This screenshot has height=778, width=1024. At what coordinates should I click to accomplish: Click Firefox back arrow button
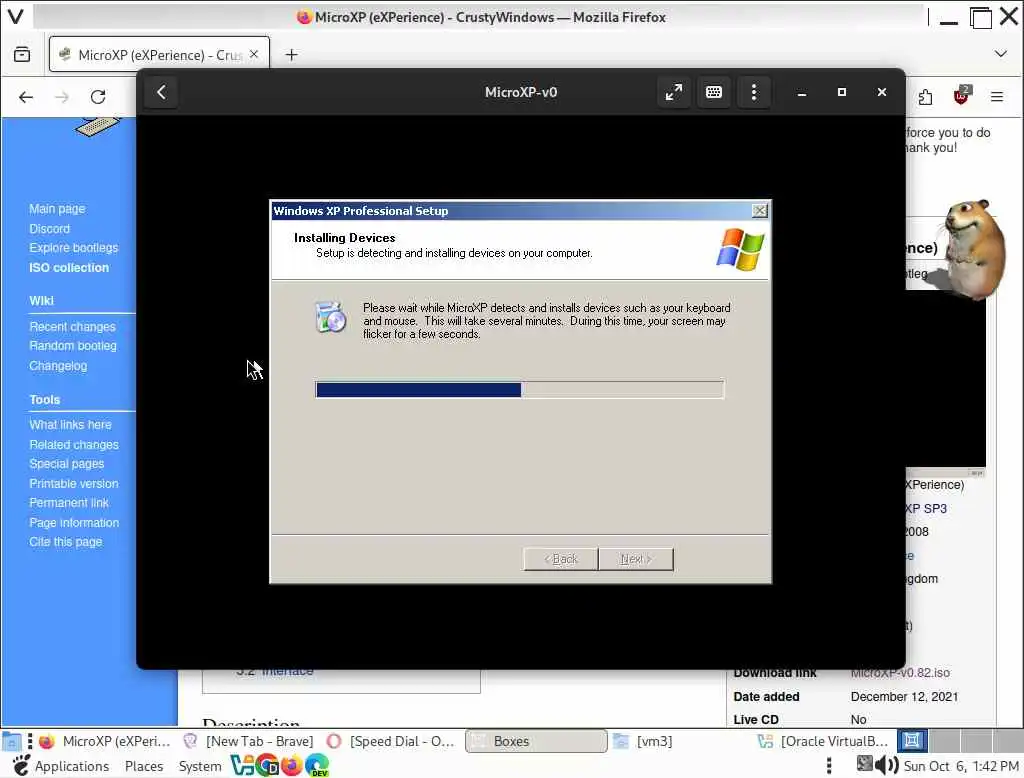click(x=26, y=97)
